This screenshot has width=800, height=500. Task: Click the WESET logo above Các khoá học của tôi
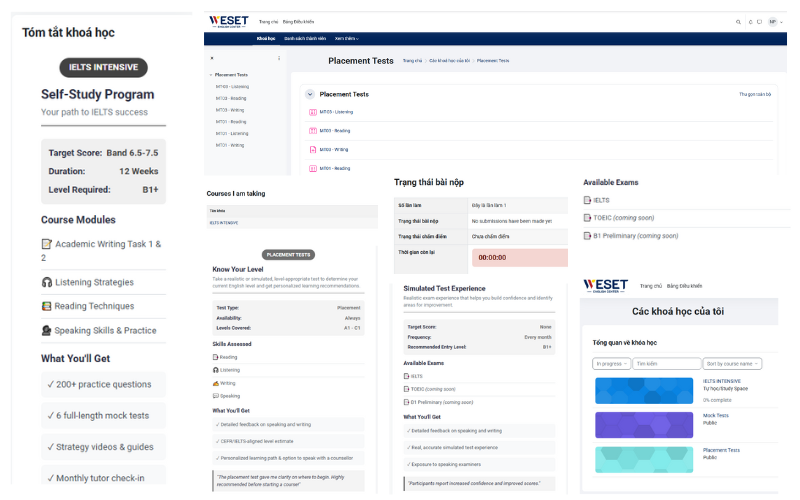[605, 285]
